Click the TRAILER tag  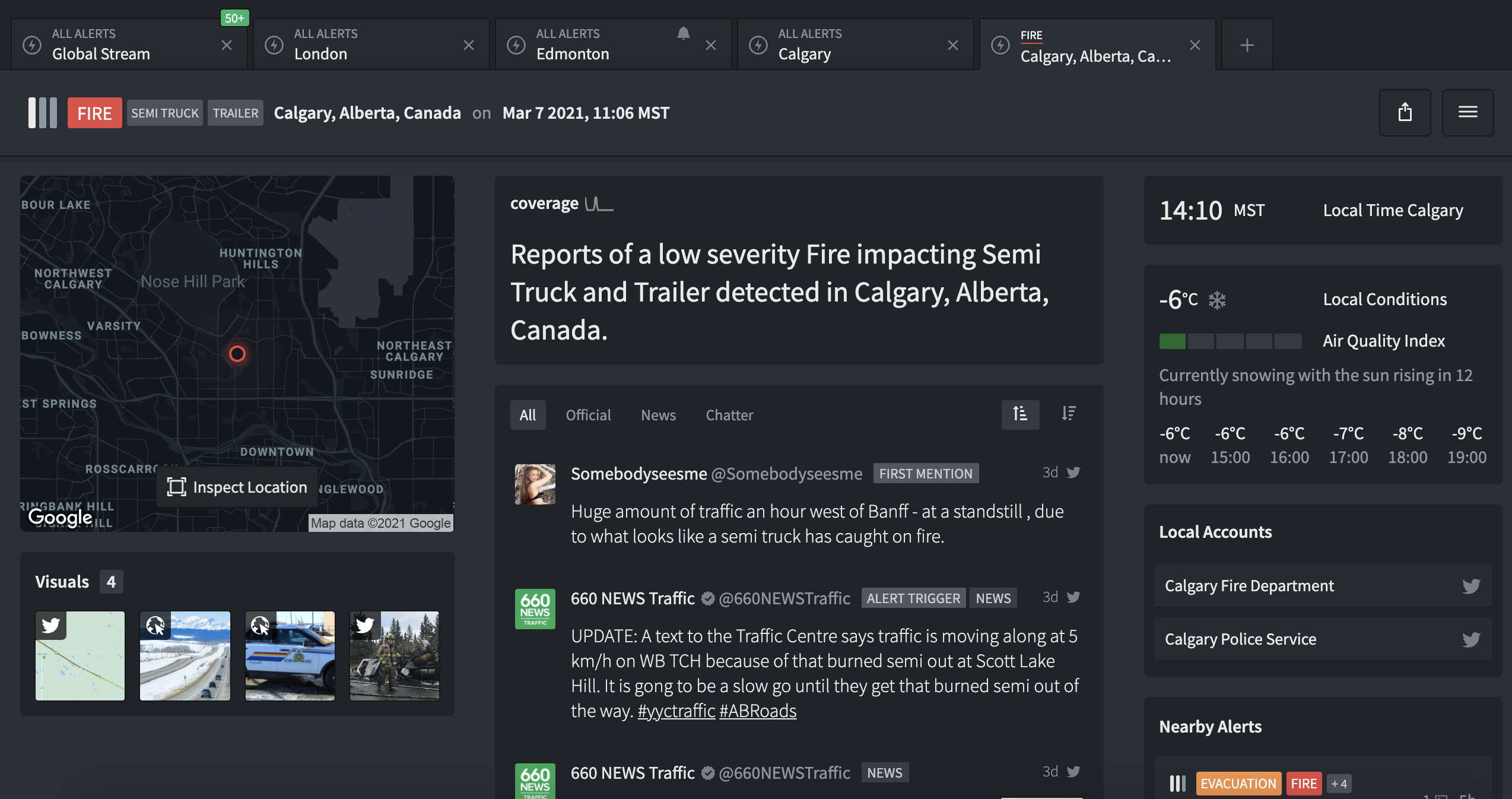[x=236, y=113]
